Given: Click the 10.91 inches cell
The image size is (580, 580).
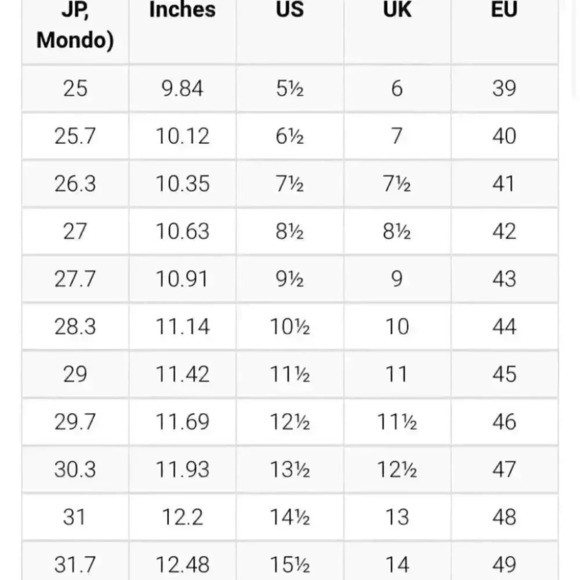Looking at the screenshot, I should click(x=182, y=279).
